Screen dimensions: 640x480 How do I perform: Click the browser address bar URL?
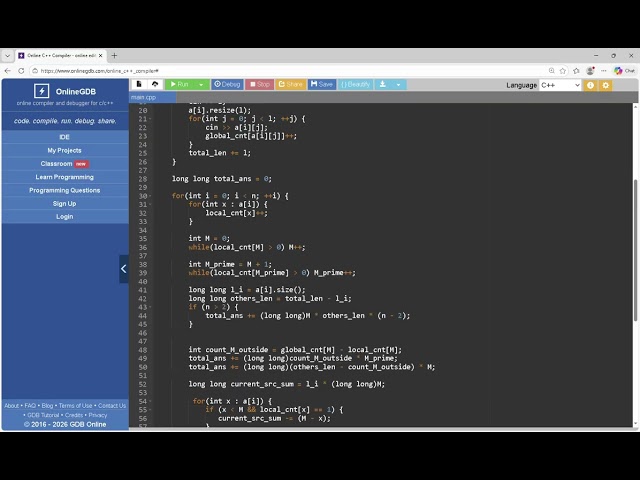pyautogui.click(x=99, y=71)
